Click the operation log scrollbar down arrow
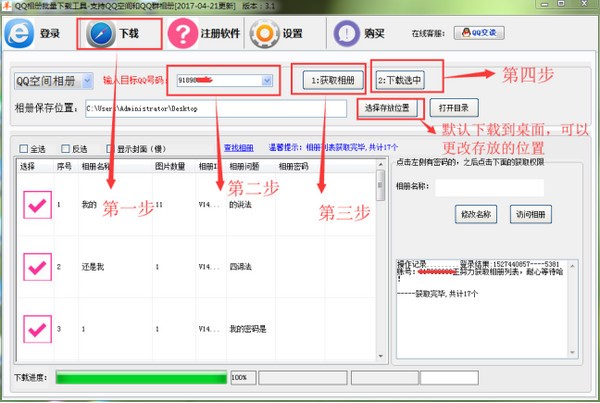The height and width of the screenshot is (403, 600). click(x=572, y=352)
